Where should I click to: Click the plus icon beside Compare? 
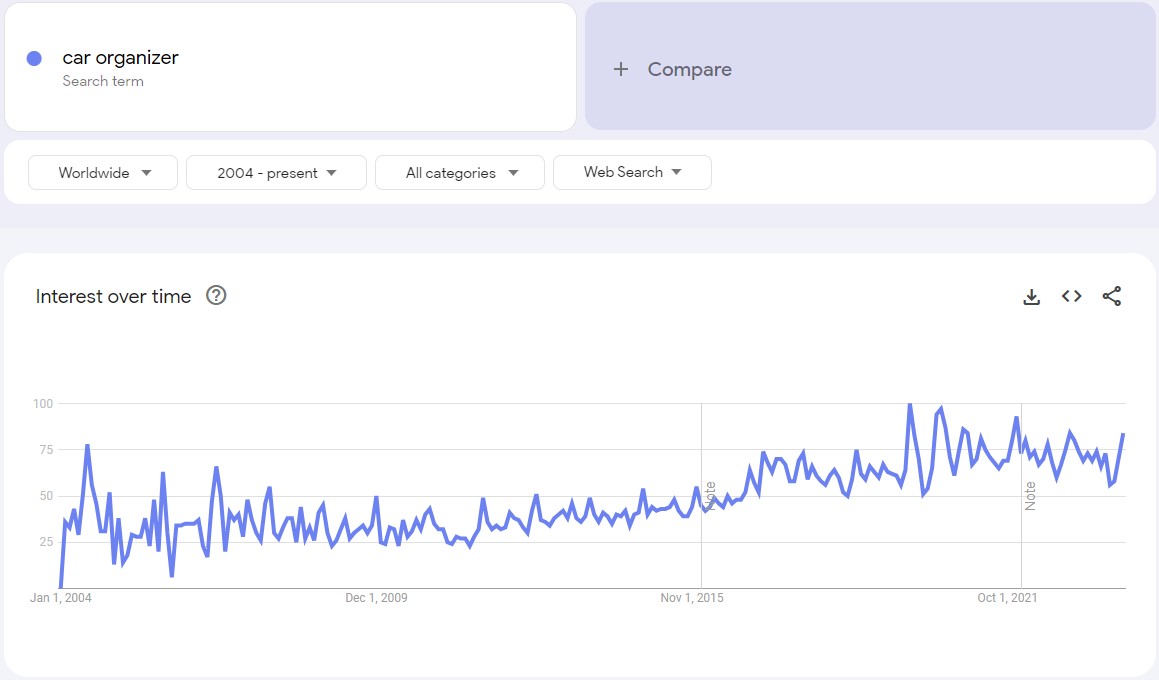click(x=621, y=69)
